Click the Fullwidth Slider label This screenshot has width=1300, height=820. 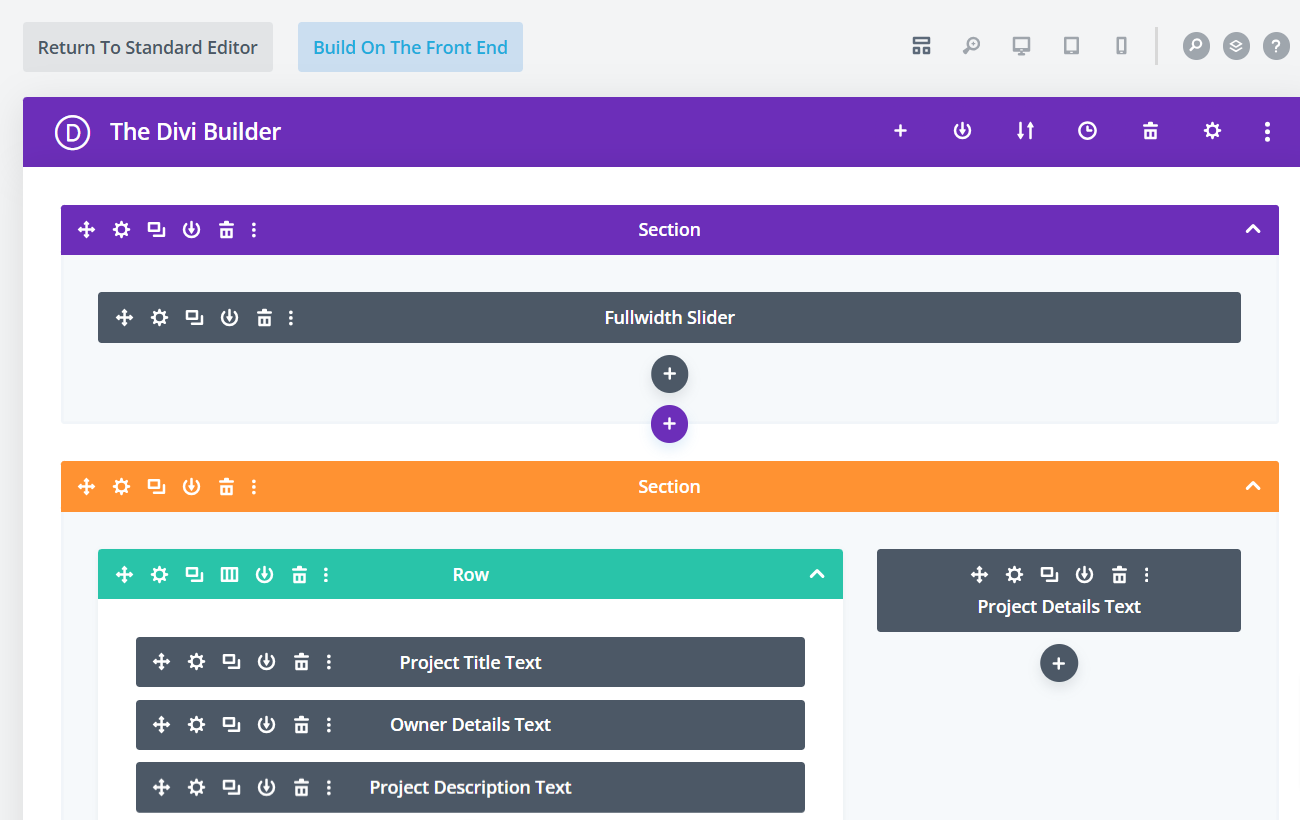click(670, 318)
